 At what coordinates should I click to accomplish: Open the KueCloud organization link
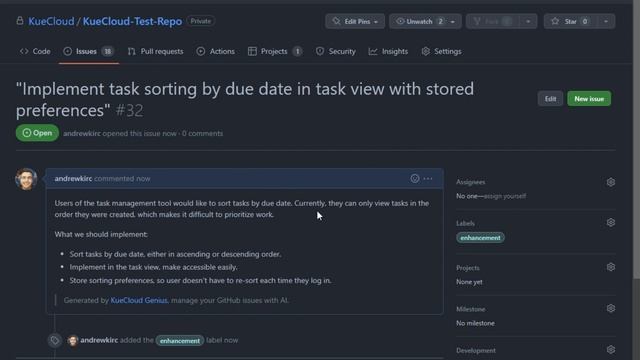[x=51, y=21]
